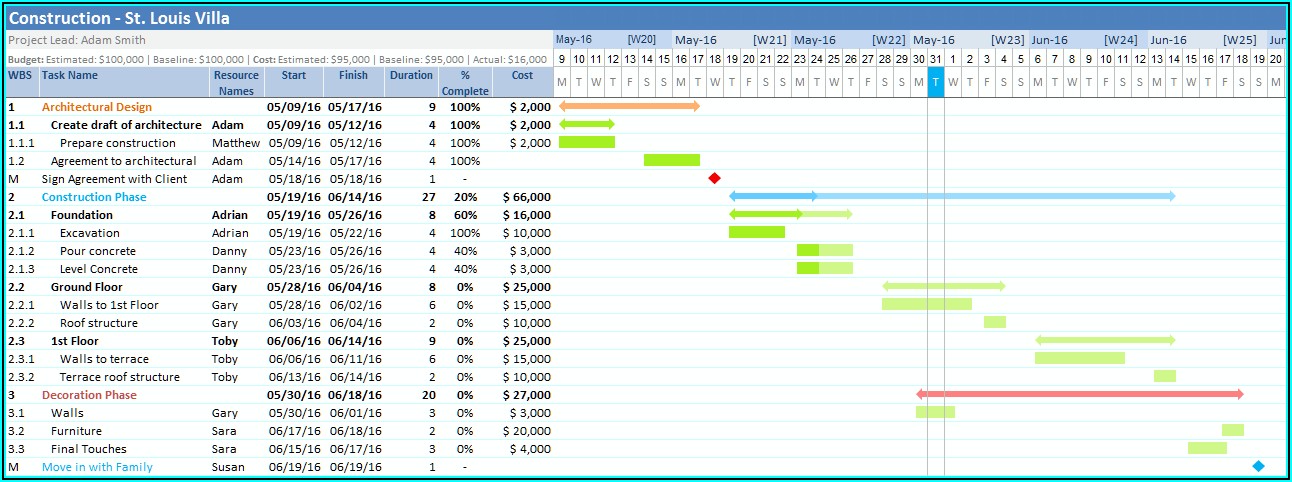Select the Project Lead: Adam Smith cell
The height and width of the screenshot is (482, 1292).
coord(77,40)
